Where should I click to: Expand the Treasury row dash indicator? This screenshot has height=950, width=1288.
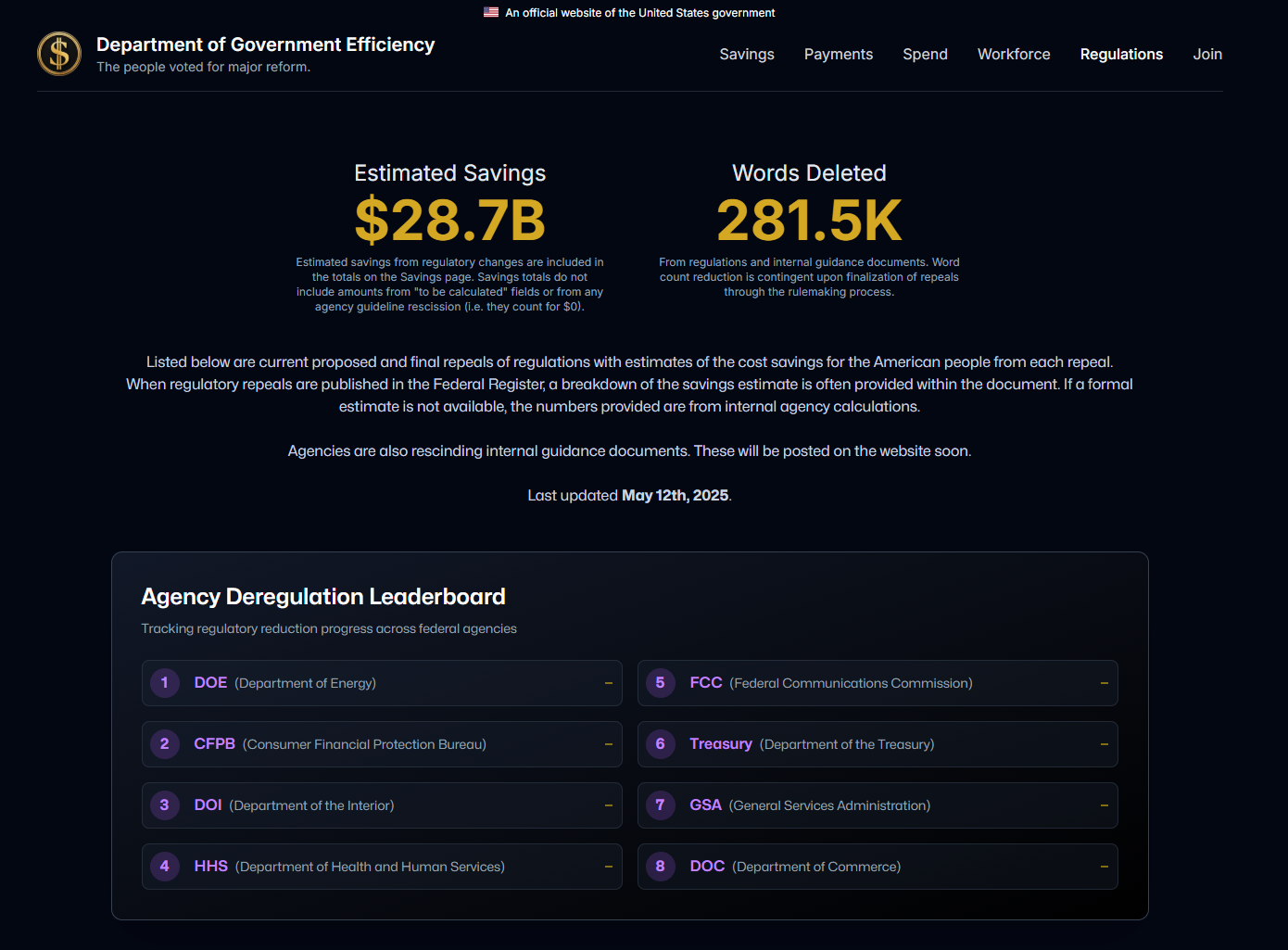pos(1105,744)
